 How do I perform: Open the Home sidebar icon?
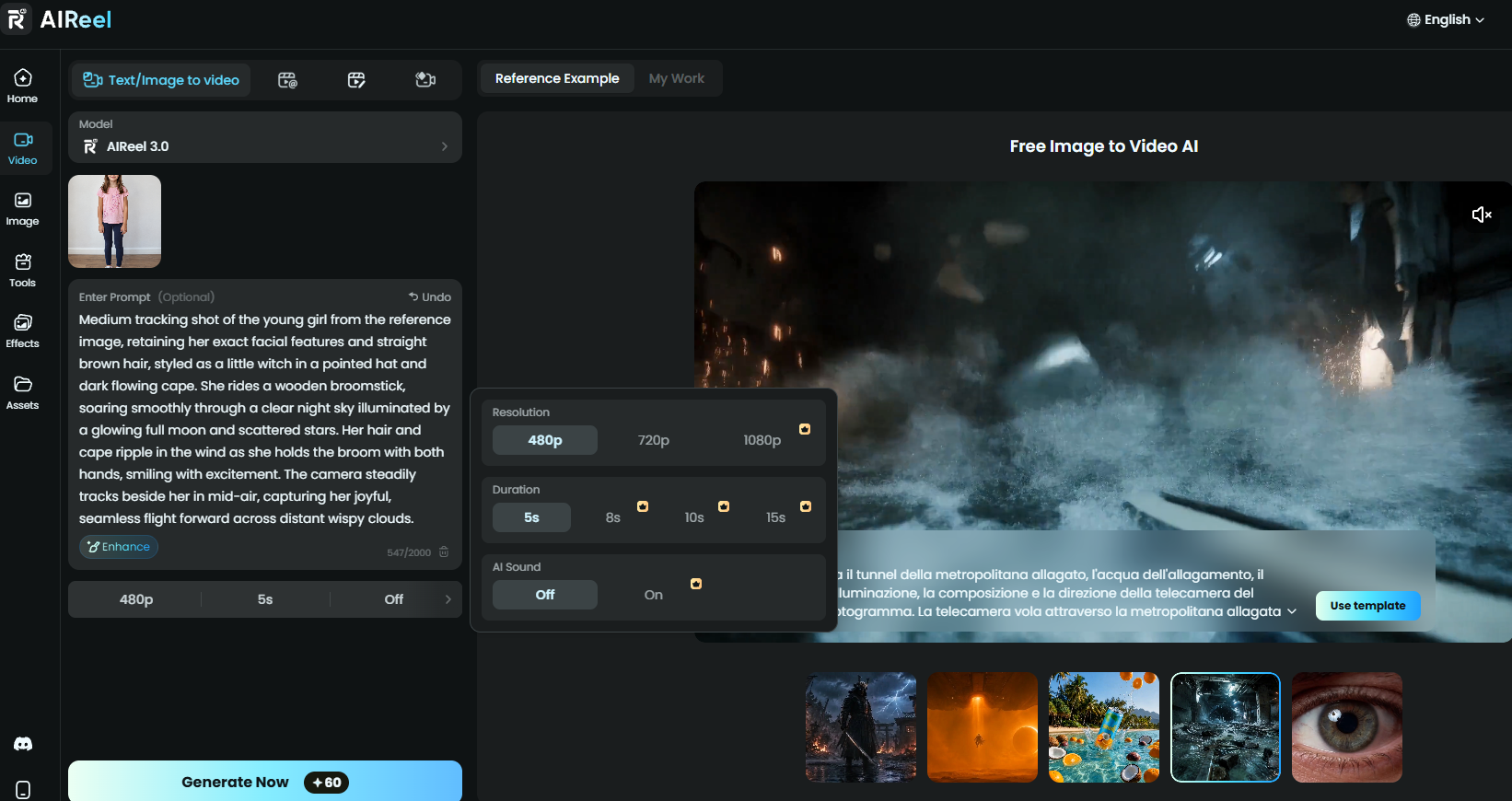pyautogui.click(x=23, y=87)
